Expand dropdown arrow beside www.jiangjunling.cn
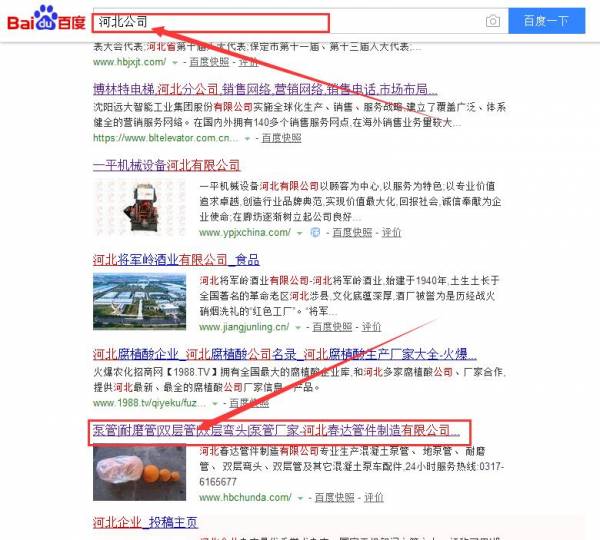This screenshot has height=540, width=600. click(299, 326)
